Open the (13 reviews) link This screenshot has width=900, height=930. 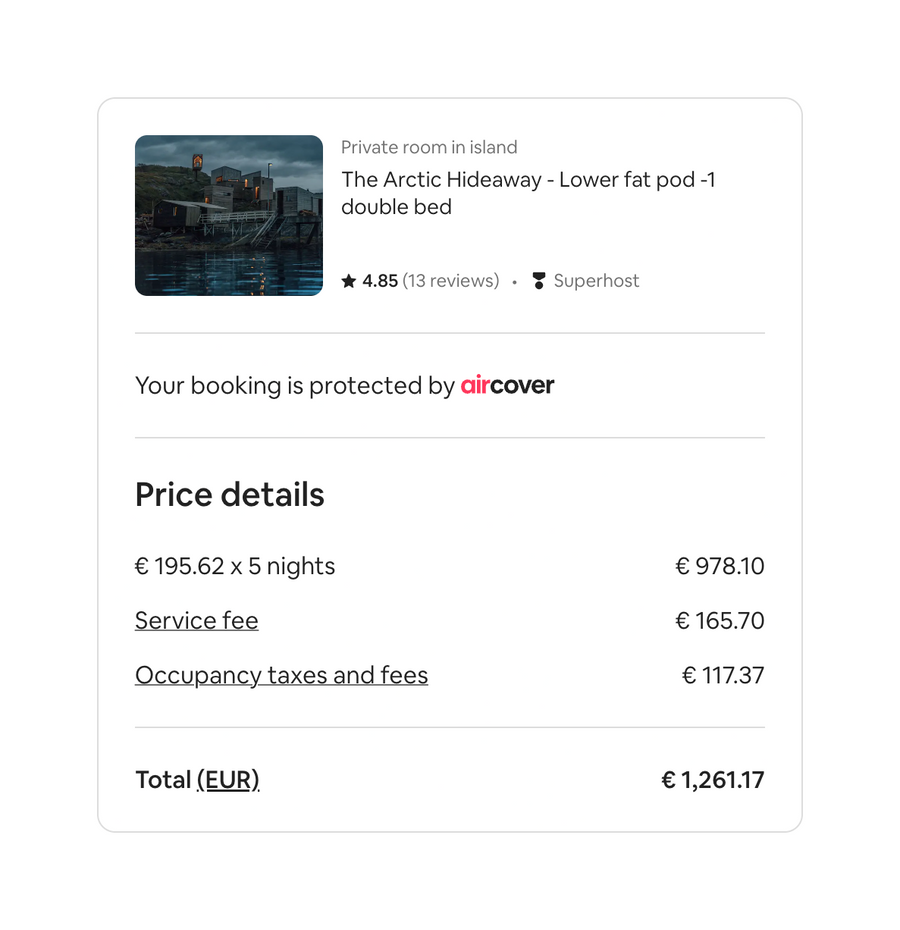450,281
